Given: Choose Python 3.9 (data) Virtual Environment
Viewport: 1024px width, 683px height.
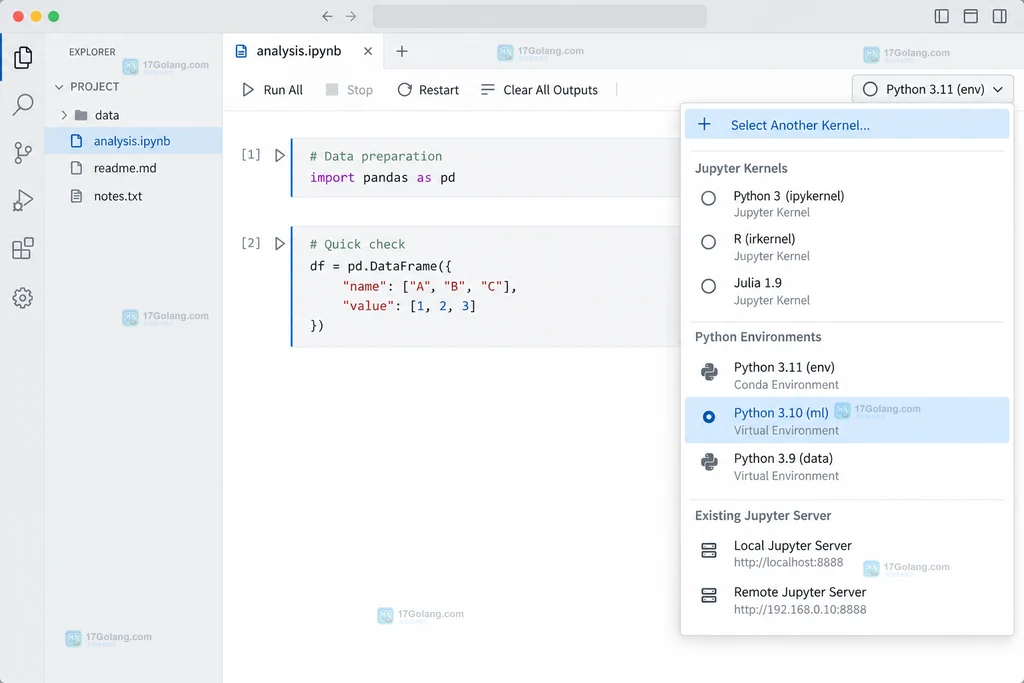Looking at the screenshot, I should [846, 466].
